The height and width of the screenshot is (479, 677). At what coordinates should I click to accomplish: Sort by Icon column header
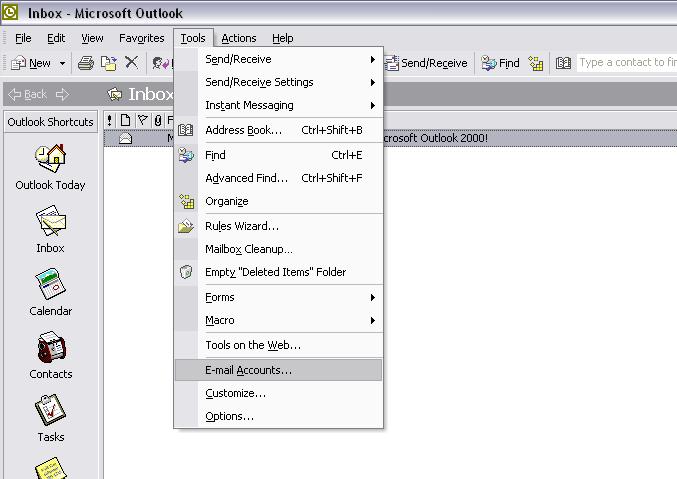coord(125,121)
